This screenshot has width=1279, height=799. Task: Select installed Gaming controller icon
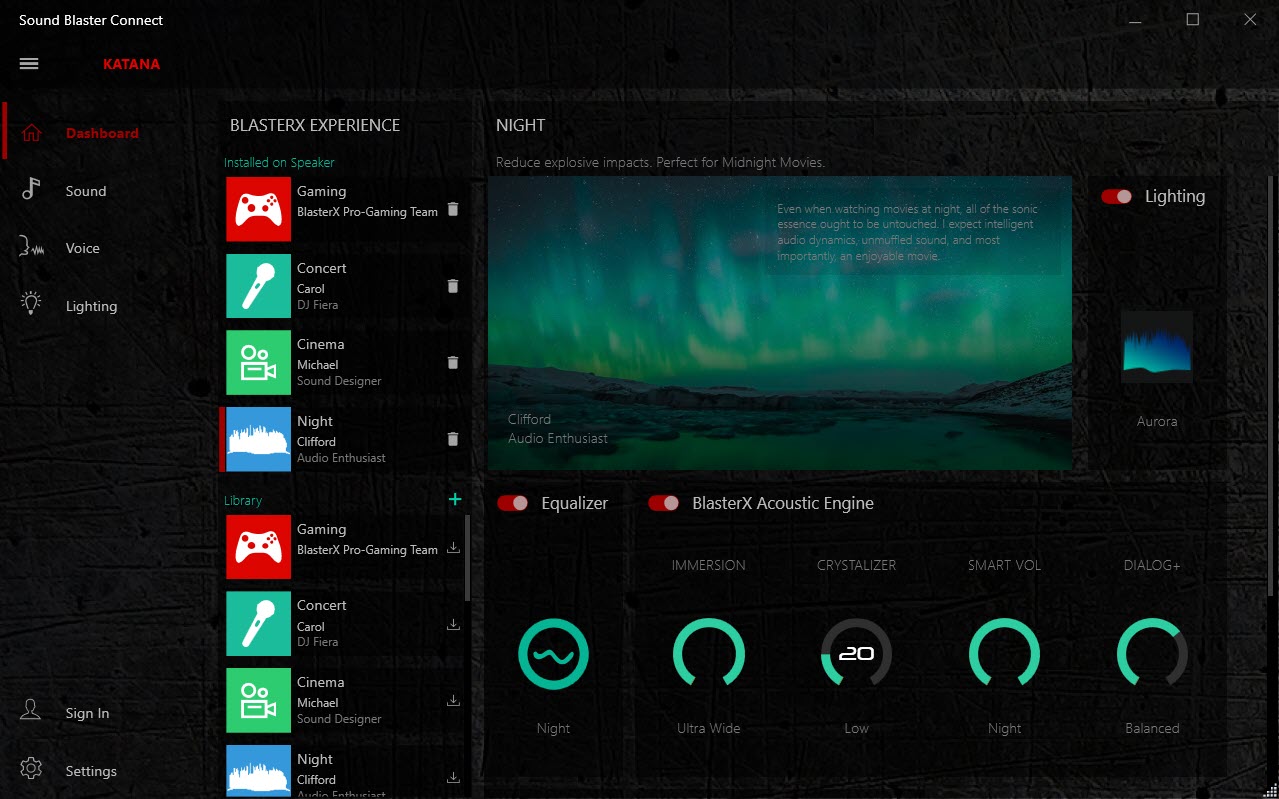point(258,209)
